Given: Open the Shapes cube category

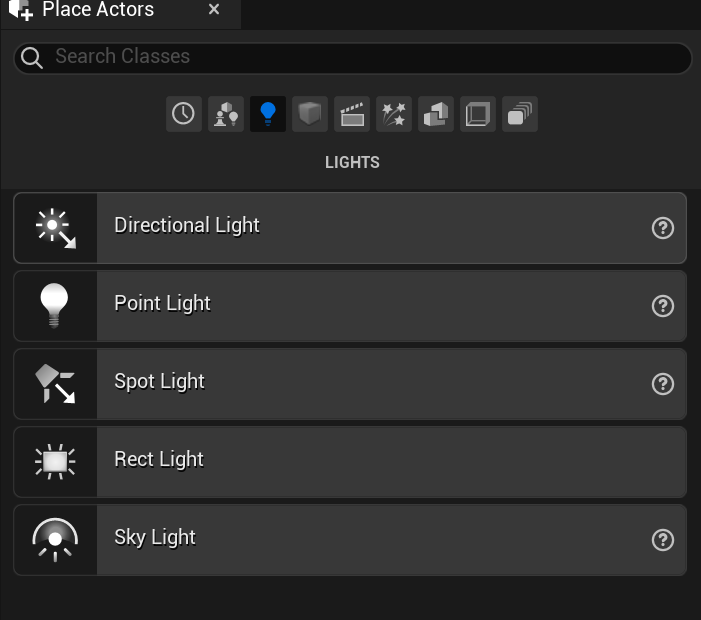Looking at the screenshot, I should tap(310, 114).
